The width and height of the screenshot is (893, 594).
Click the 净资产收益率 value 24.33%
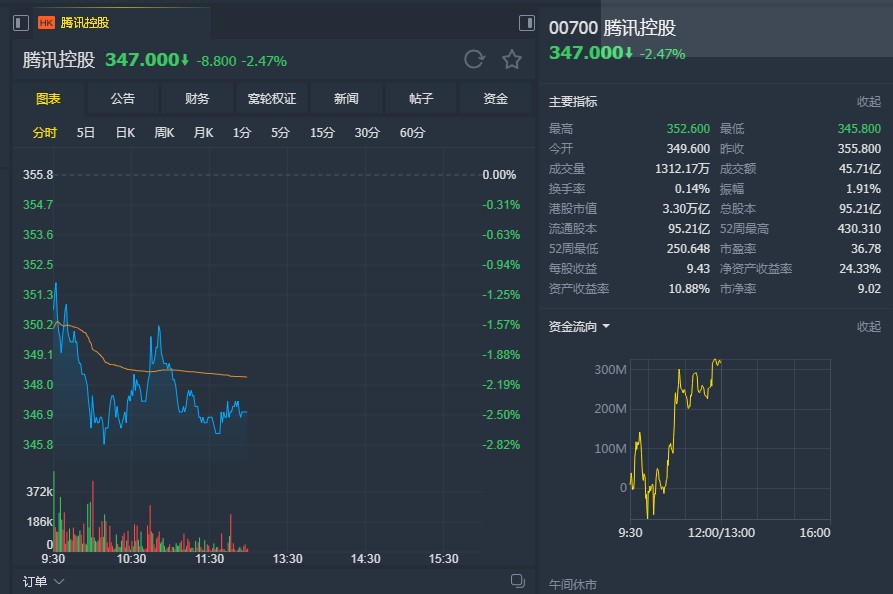pos(860,269)
